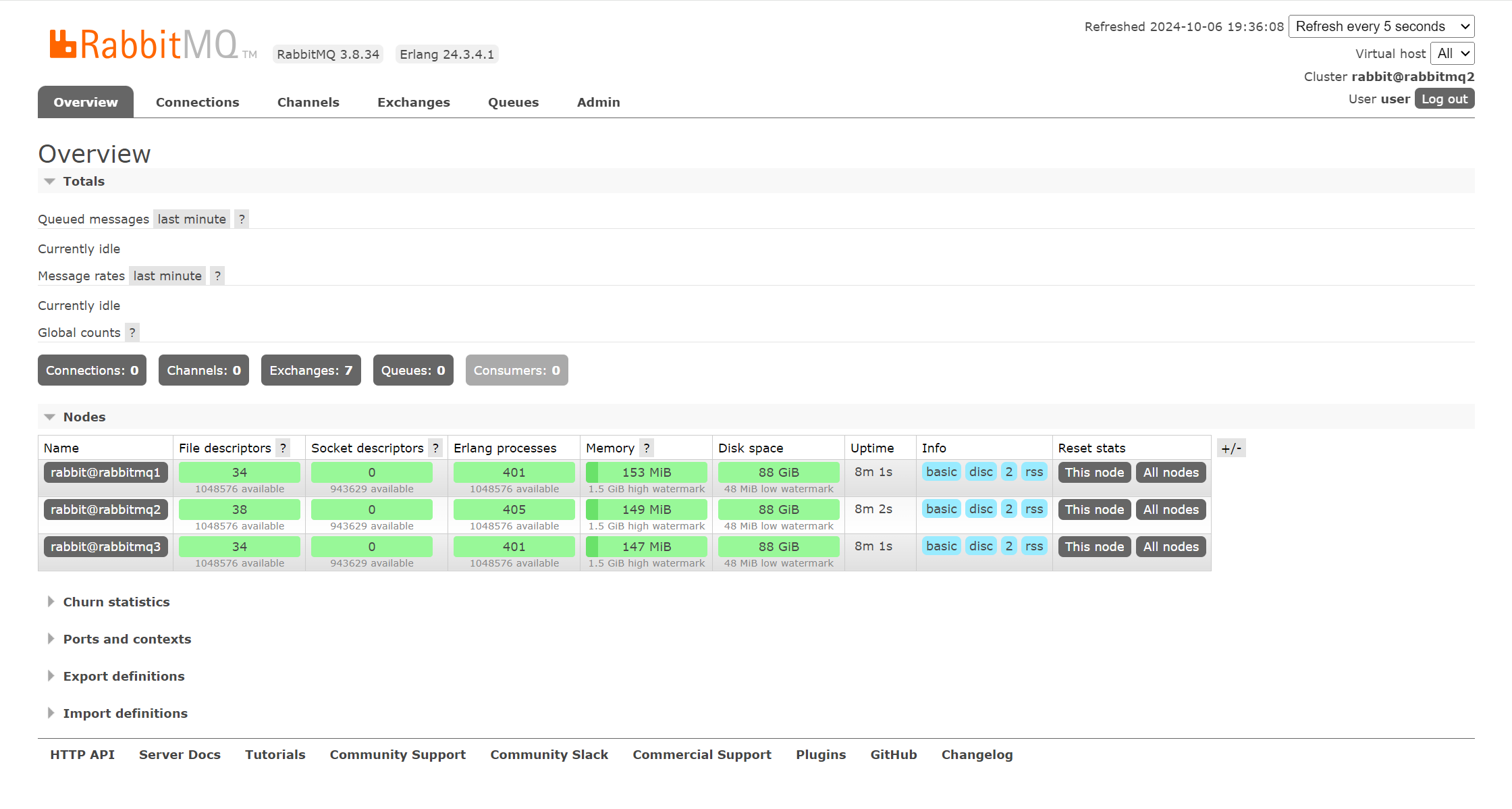
Task: Click the Log out button
Action: click(x=1444, y=99)
